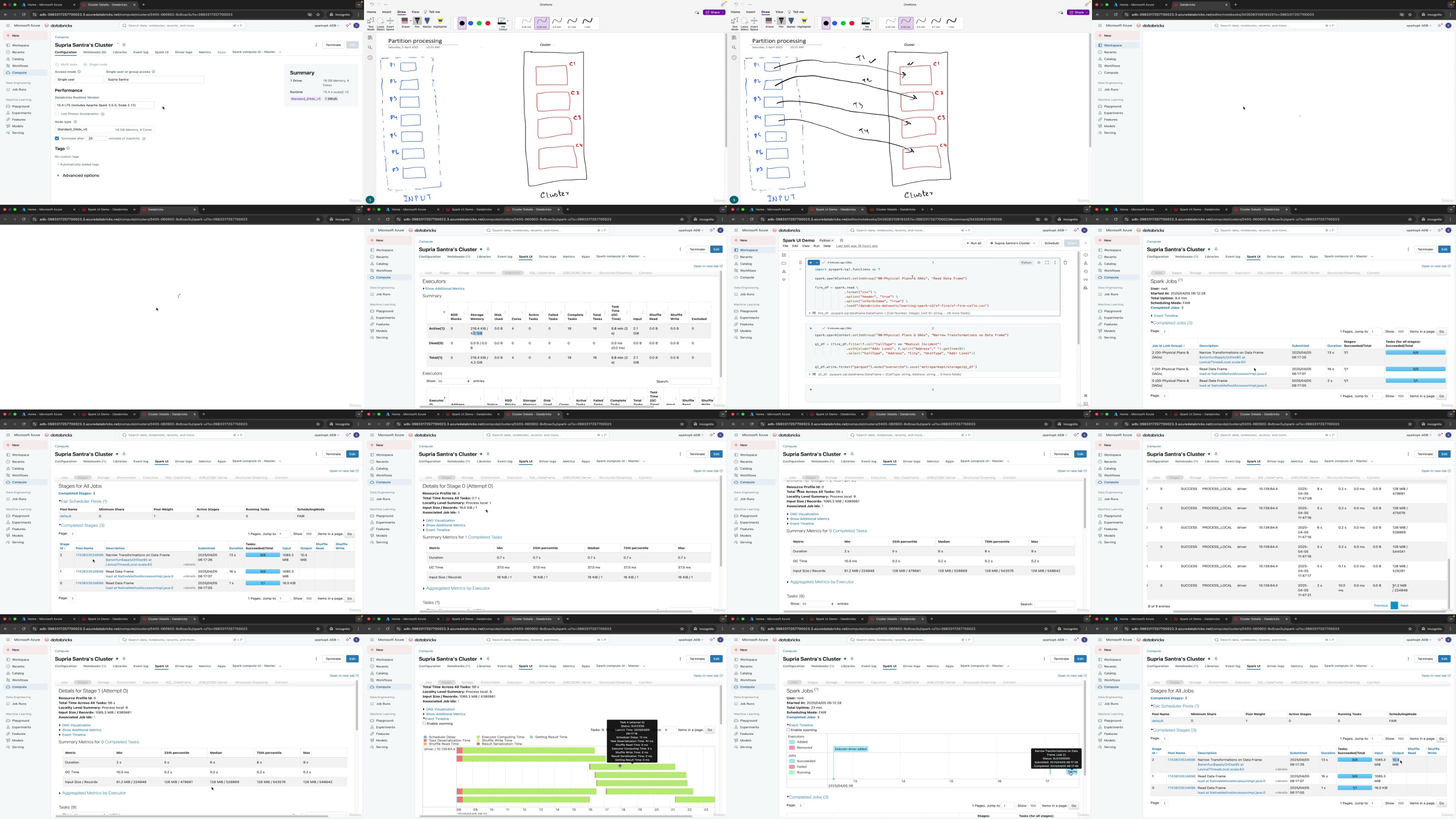Screen dimensions: 1456x819
Task: Select the Single node radio option
Action: [86, 65]
